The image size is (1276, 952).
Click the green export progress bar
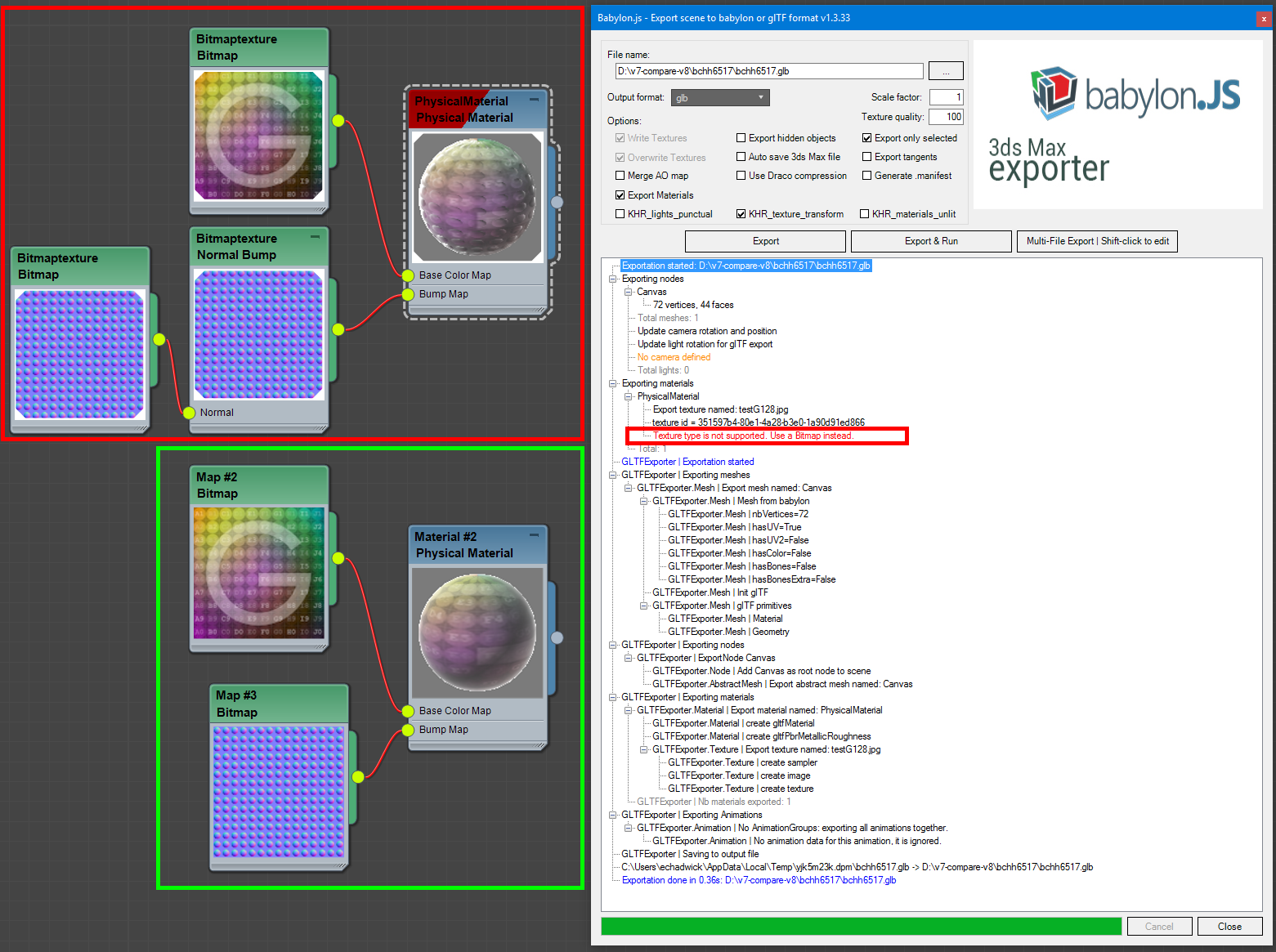tap(861, 926)
